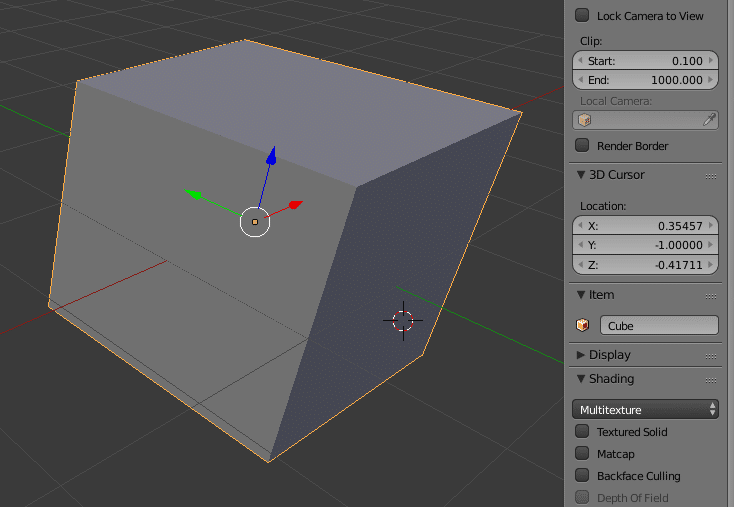Check the Textured Solid option
Image resolution: width=734 pixels, height=507 pixels.
coord(582,432)
